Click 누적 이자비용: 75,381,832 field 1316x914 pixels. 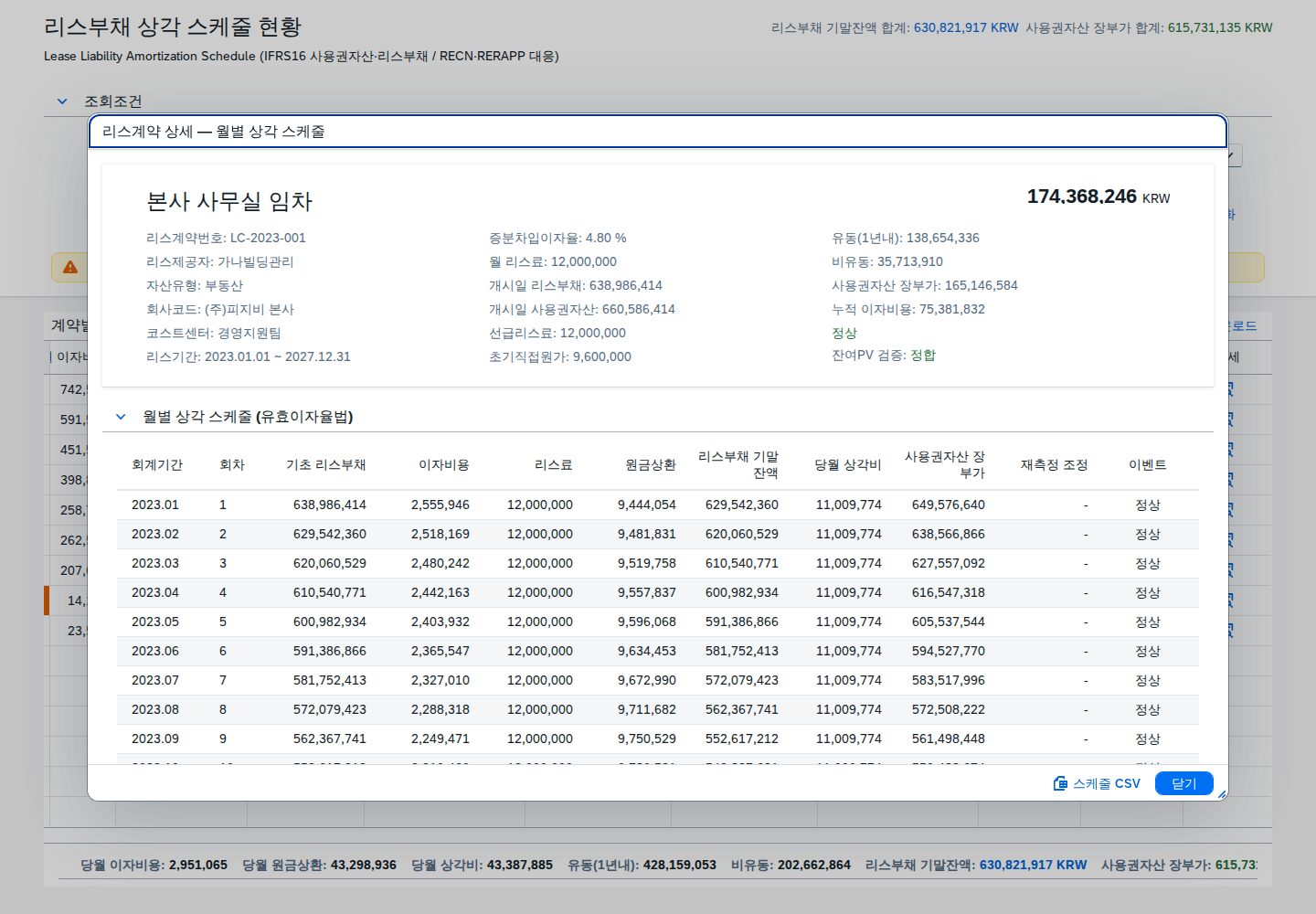(908, 309)
